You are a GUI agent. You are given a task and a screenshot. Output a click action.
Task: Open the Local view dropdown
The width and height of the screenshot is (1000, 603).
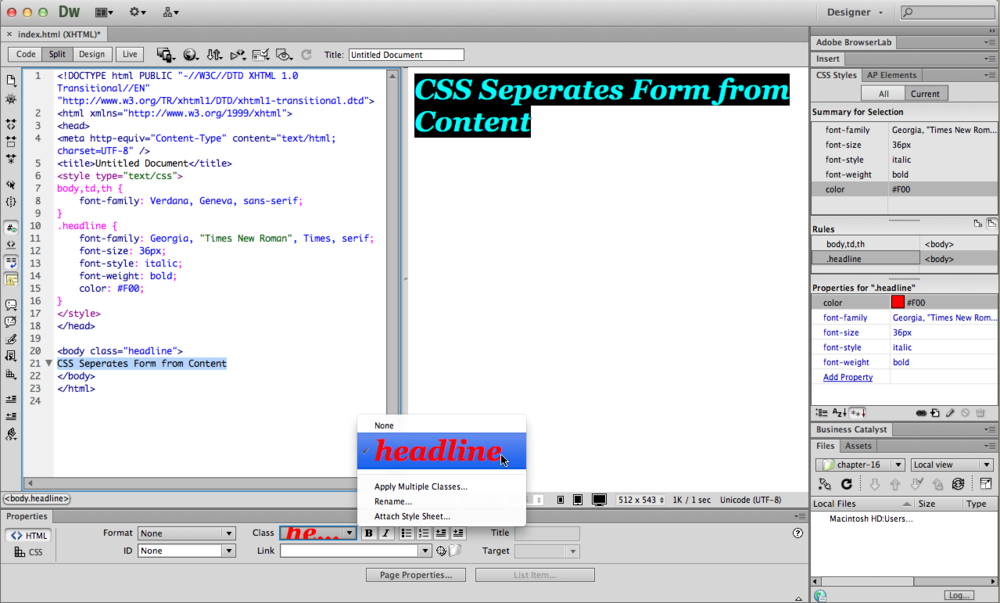(x=950, y=464)
